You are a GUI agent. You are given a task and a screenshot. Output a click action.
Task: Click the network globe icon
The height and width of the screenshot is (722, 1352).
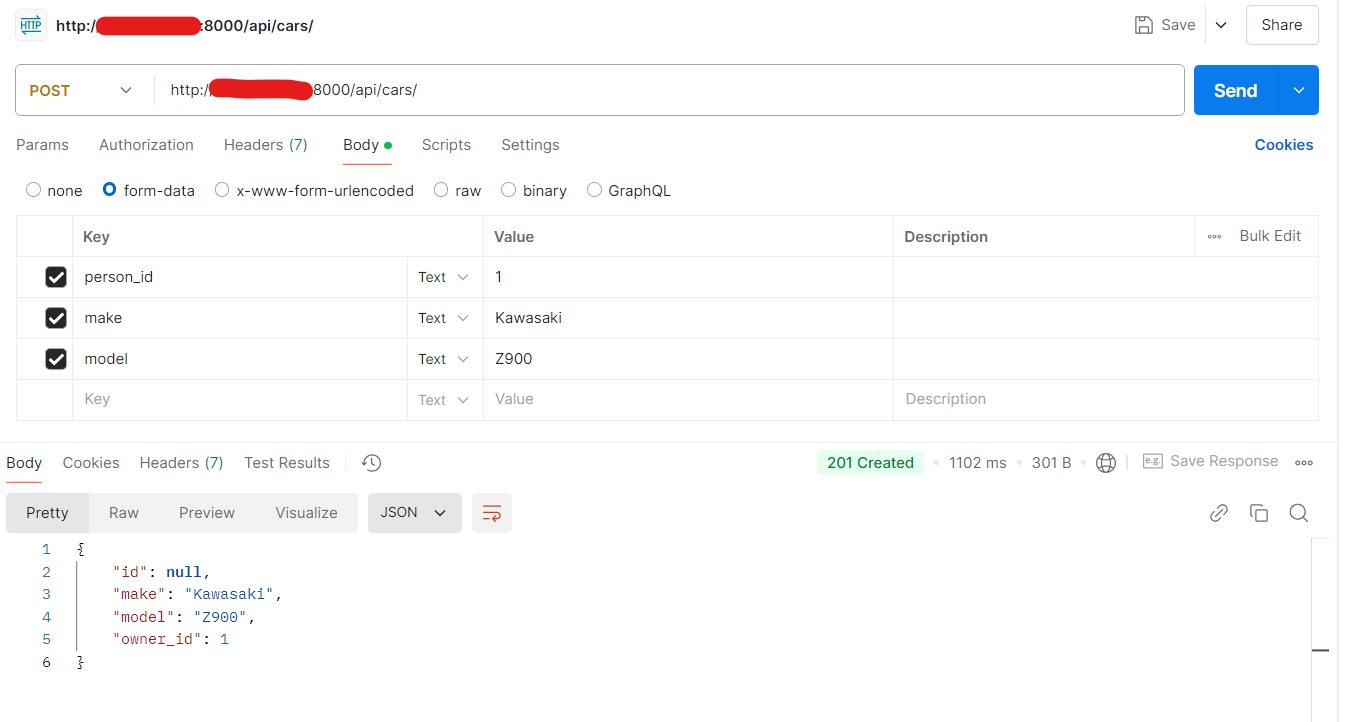tap(1105, 463)
